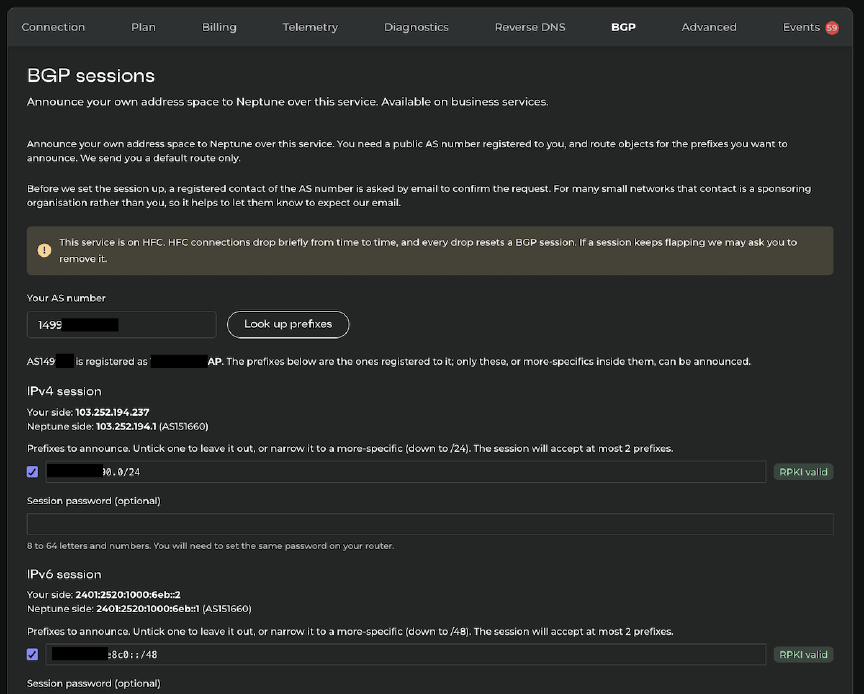
Task: Switch to the Plan tab
Action: (x=143, y=27)
